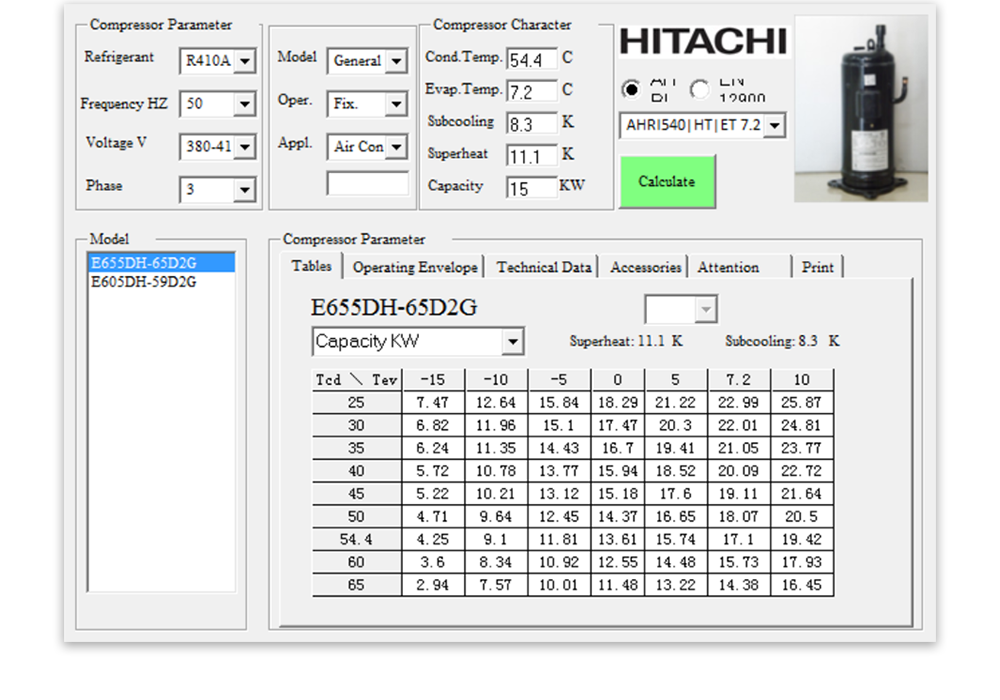The width and height of the screenshot is (1000, 700).
Task: Select the EN 12900 radio button
Action: click(x=700, y=89)
